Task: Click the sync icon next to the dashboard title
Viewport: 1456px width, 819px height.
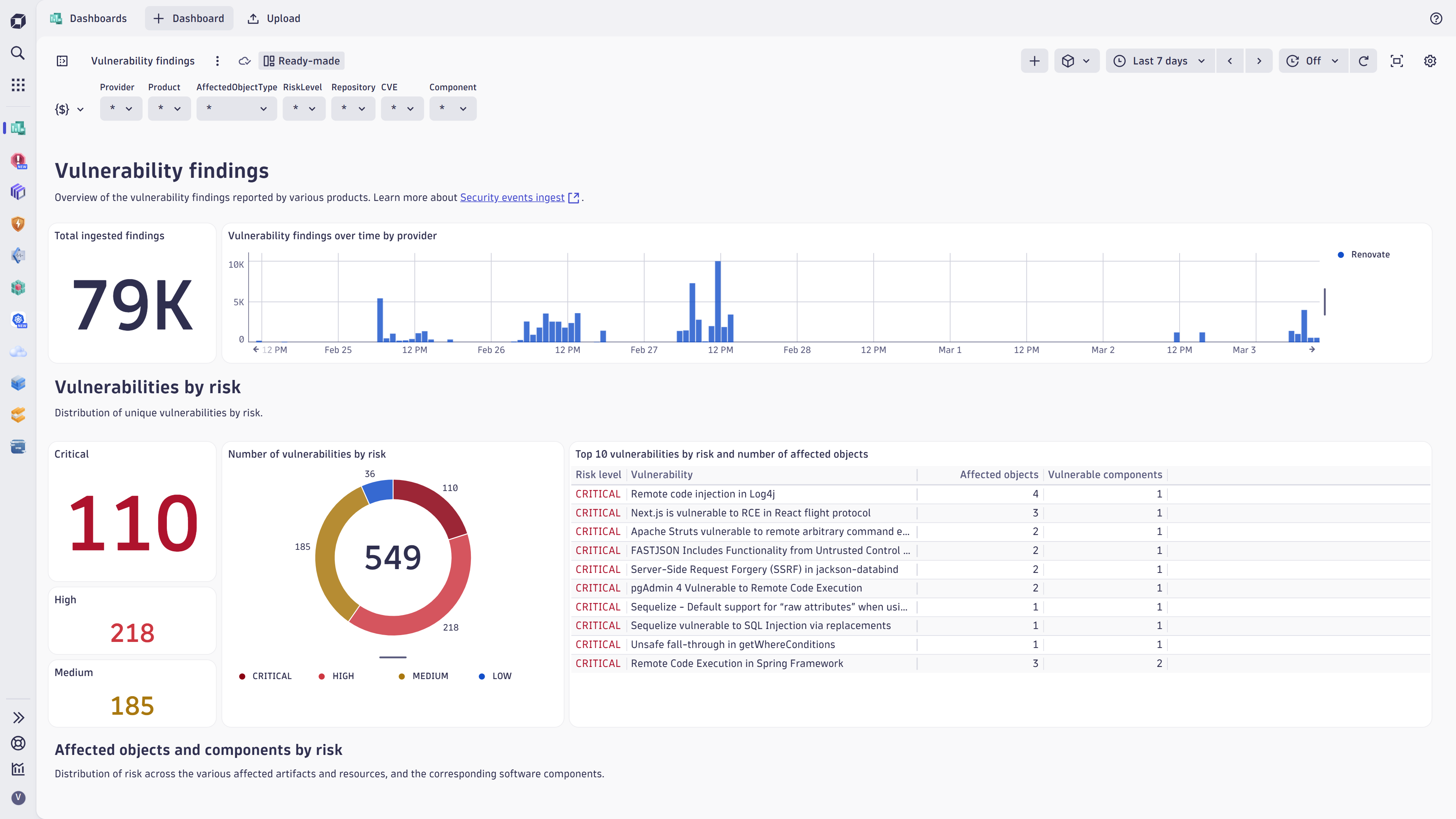Action: point(245,61)
